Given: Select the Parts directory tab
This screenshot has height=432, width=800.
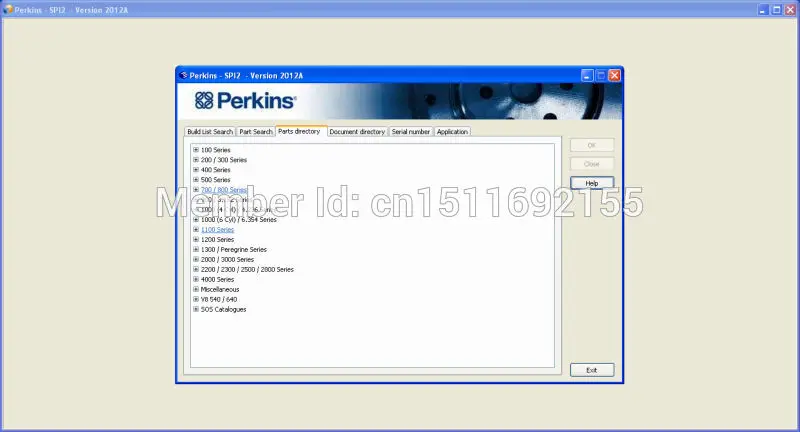Looking at the screenshot, I should coord(299,131).
